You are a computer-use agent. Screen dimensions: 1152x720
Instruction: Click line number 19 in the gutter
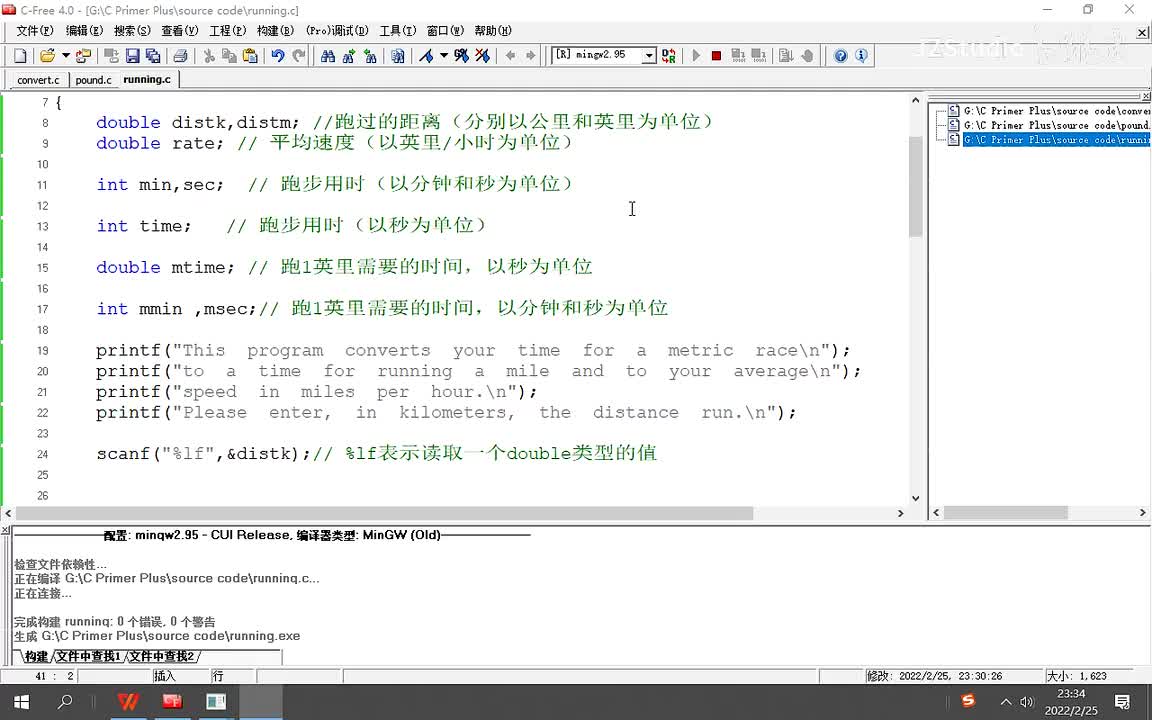(x=43, y=350)
